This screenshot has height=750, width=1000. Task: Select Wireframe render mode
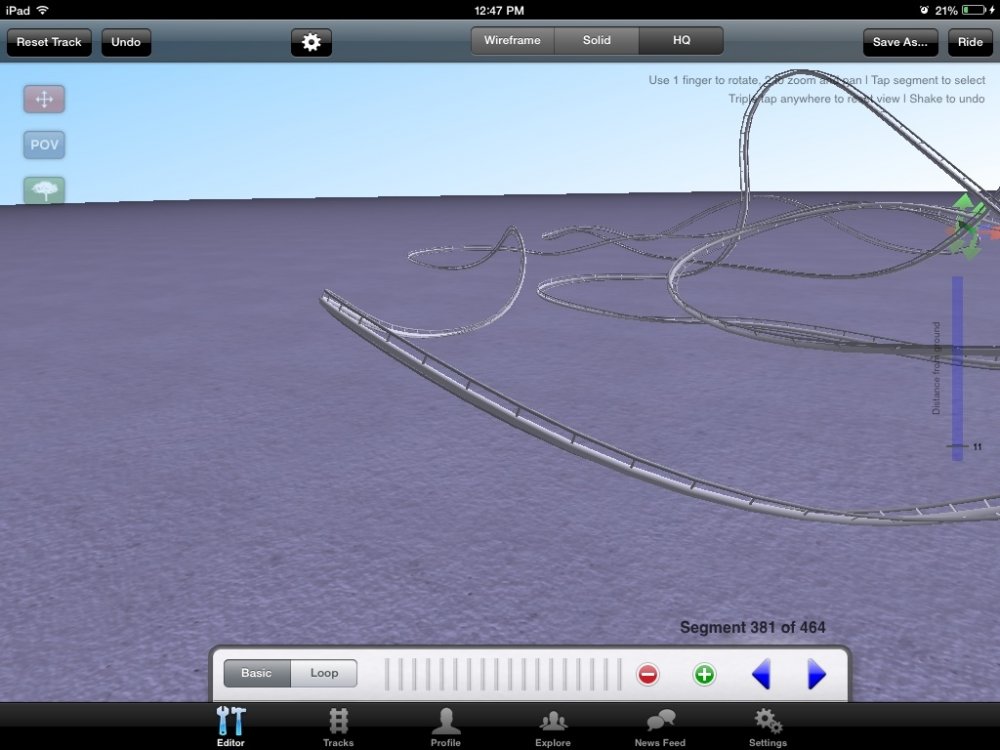tap(512, 41)
